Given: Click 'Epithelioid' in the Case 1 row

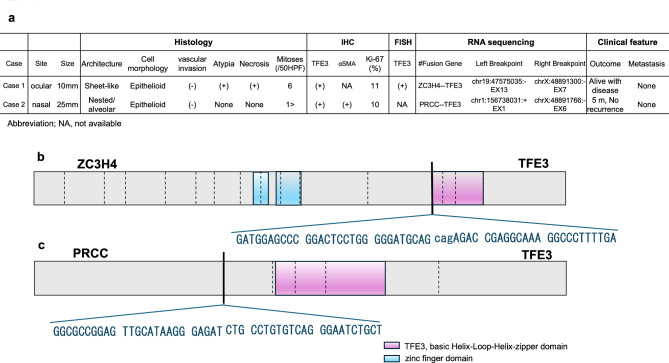Looking at the screenshot, I should 148,86.
